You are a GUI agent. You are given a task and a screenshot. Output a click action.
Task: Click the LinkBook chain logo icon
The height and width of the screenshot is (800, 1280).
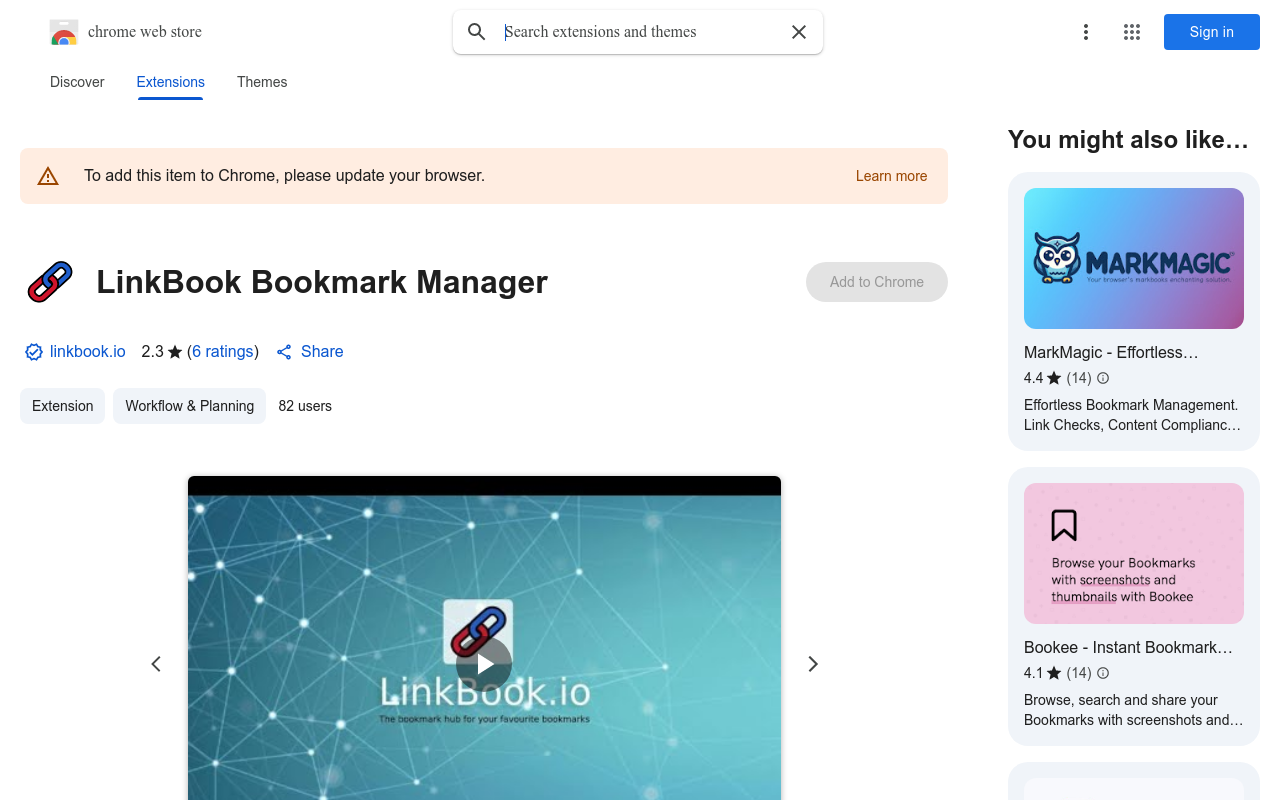(x=50, y=282)
